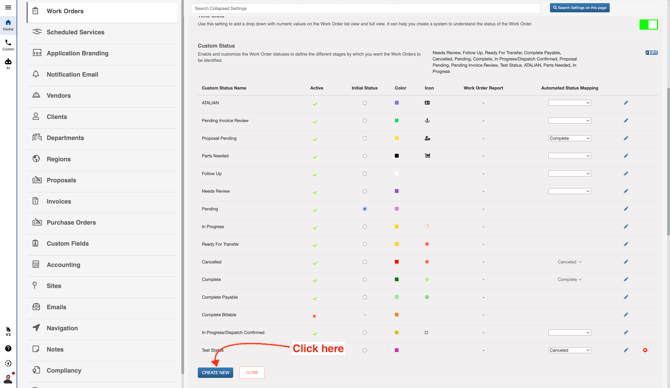The image size is (670, 388).
Task: Edit the Complete status pencil
Action: pyautogui.click(x=626, y=279)
